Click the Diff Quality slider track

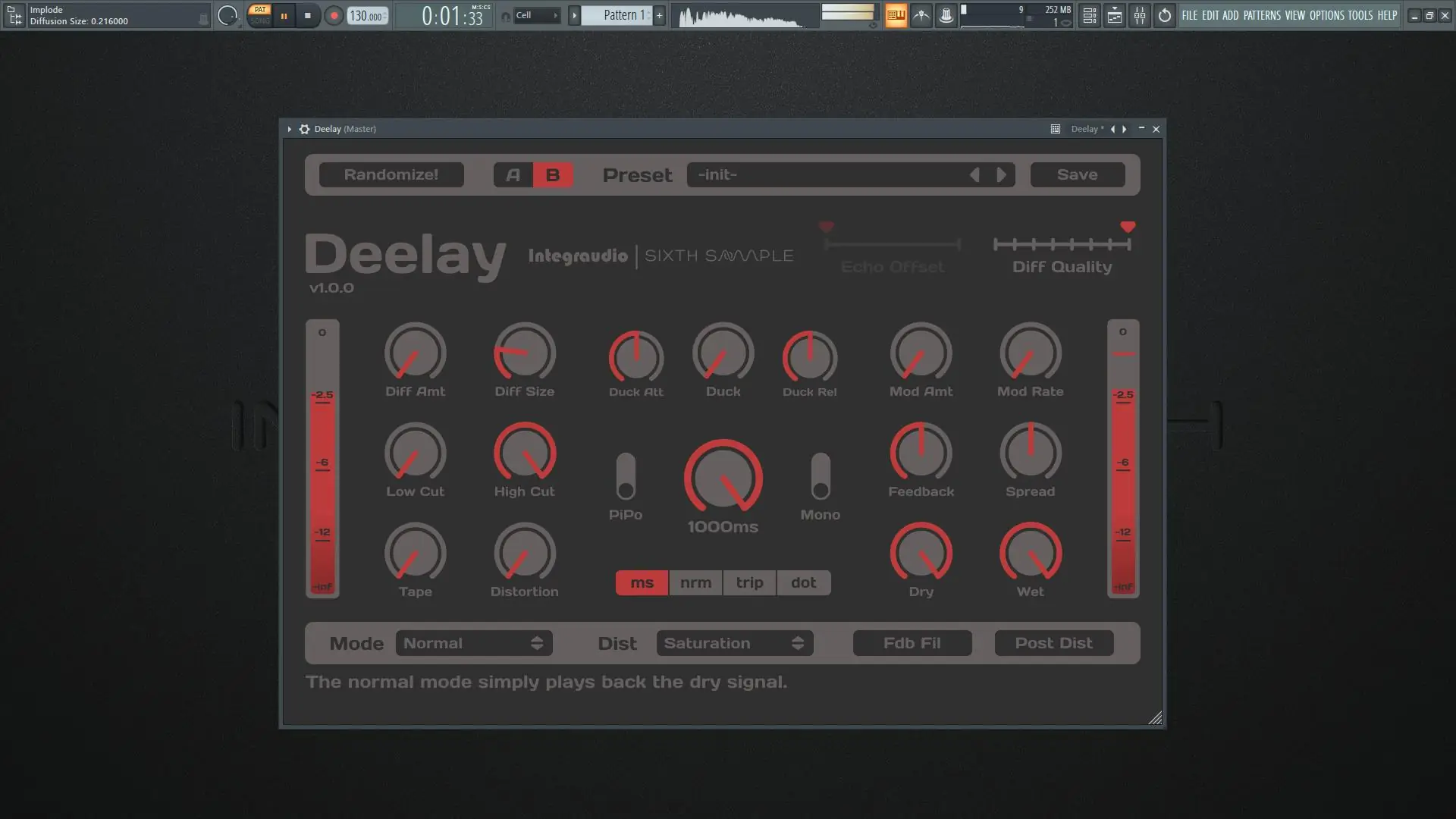(1062, 244)
